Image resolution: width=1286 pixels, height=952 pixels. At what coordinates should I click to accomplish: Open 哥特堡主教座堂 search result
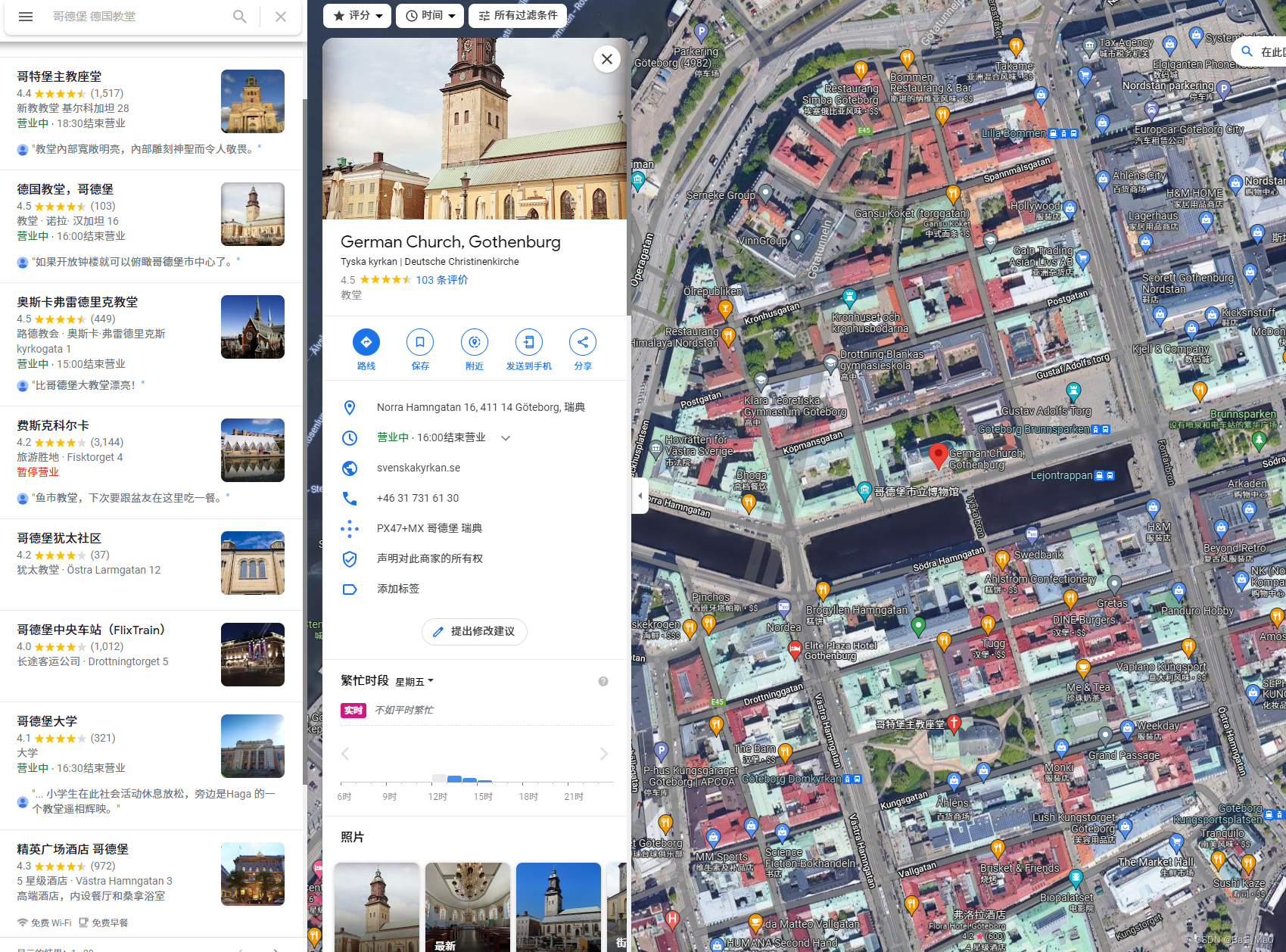151,113
